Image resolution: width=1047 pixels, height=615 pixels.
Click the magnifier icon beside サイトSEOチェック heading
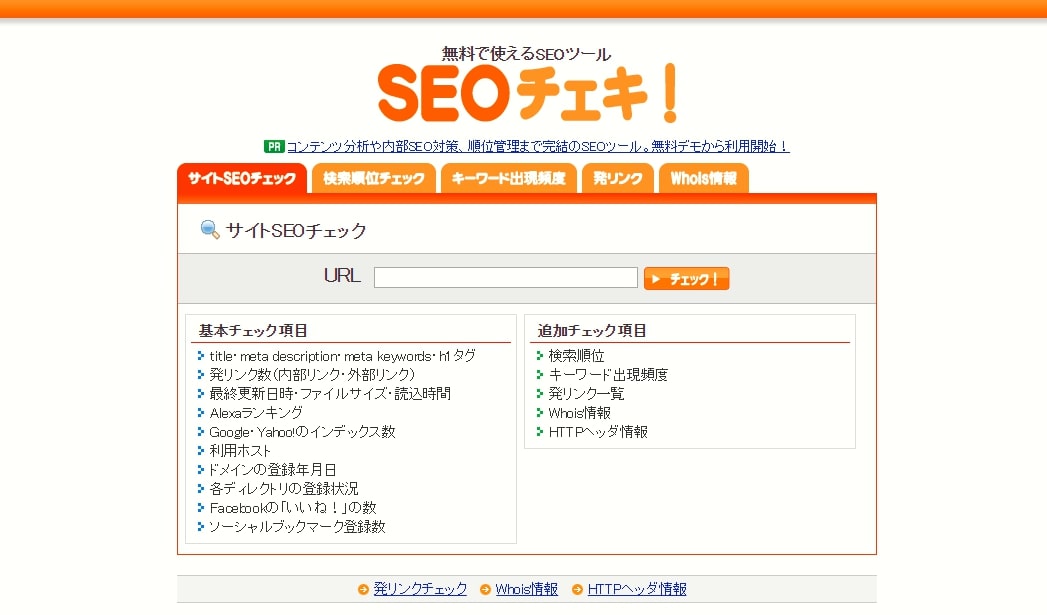[210, 230]
